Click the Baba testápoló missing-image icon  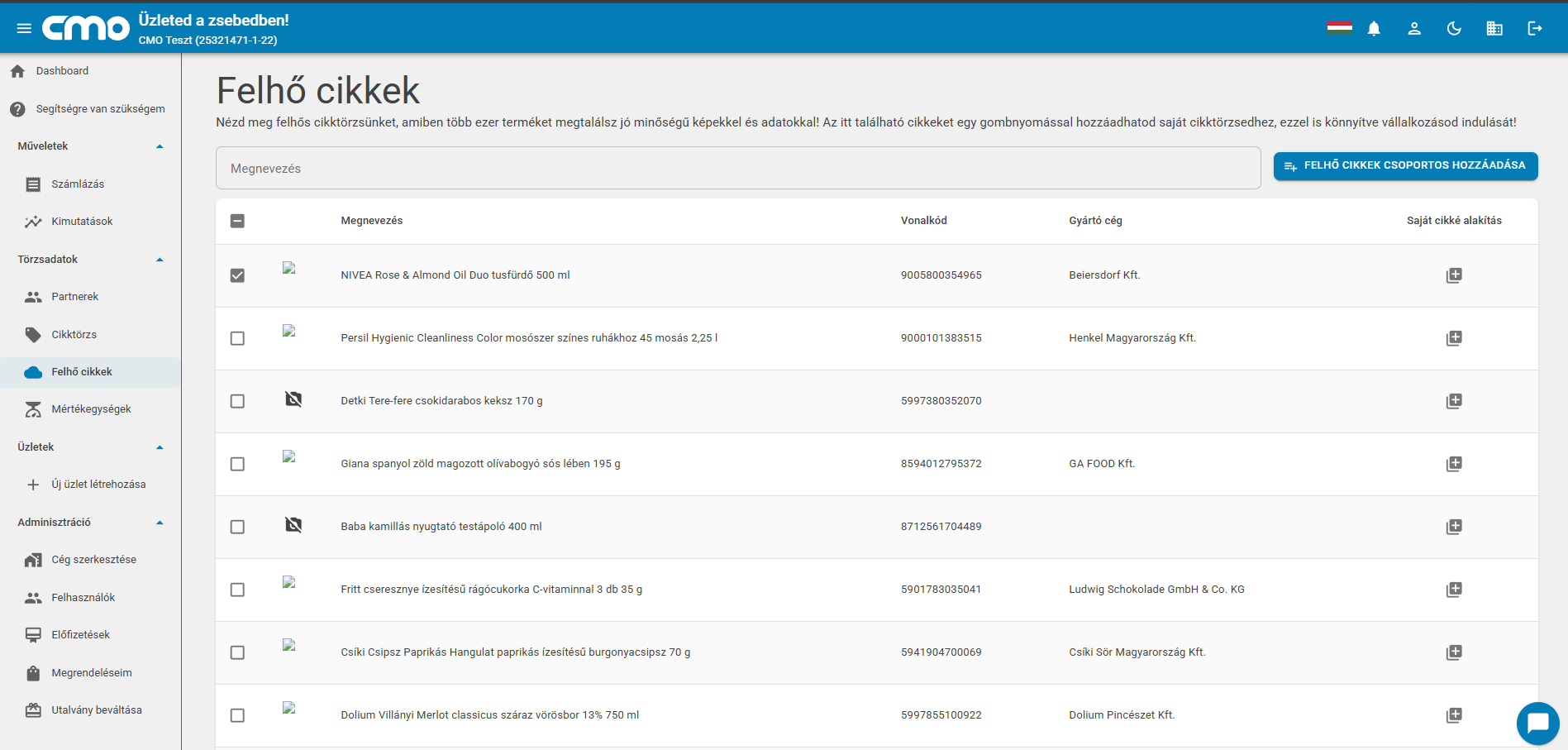coord(293,526)
